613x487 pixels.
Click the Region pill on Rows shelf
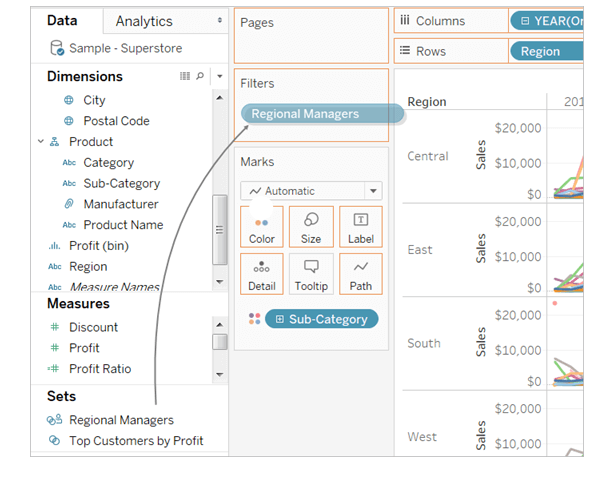541,51
